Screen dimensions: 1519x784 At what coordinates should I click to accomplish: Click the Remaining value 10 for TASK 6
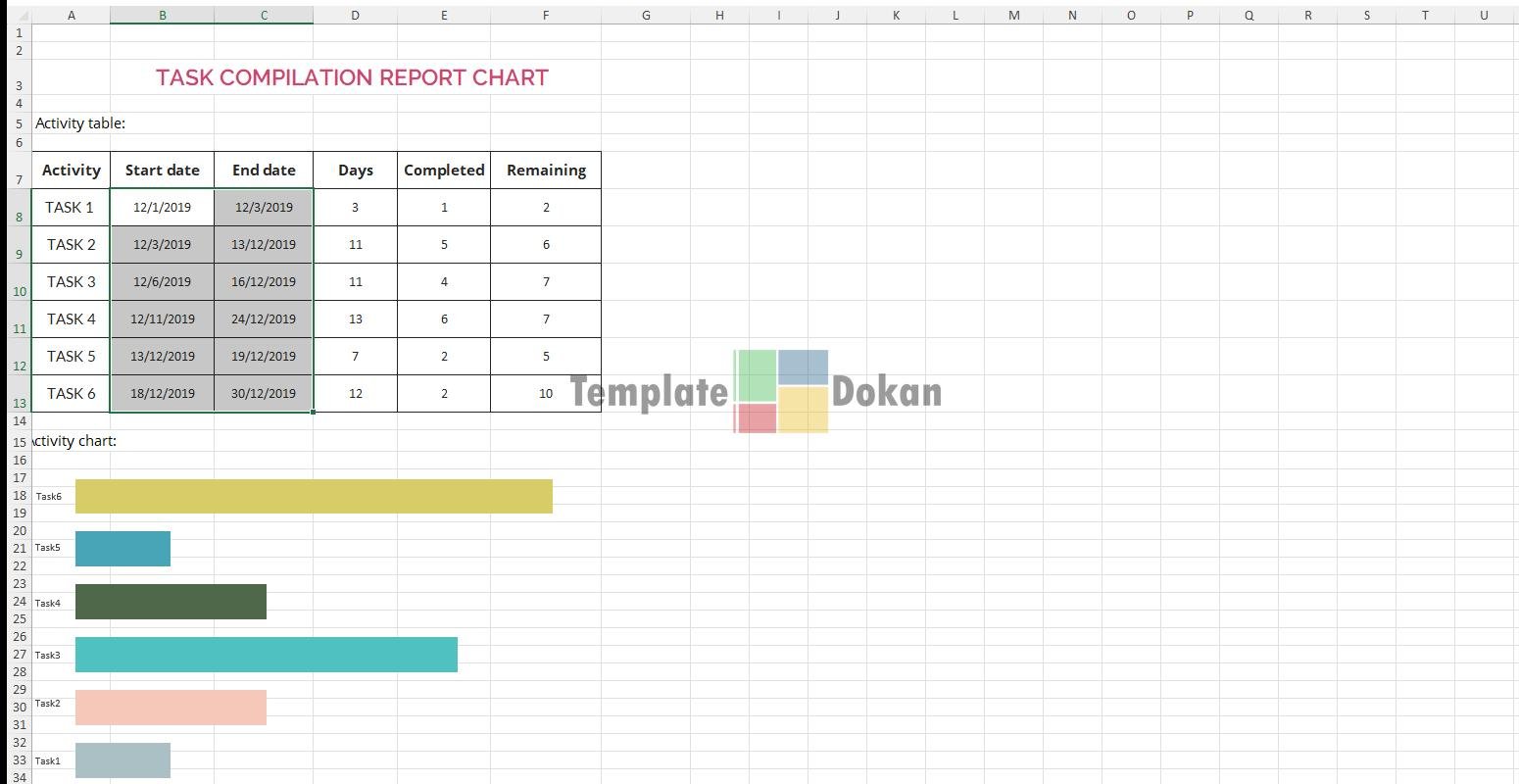click(x=546, y=394)
